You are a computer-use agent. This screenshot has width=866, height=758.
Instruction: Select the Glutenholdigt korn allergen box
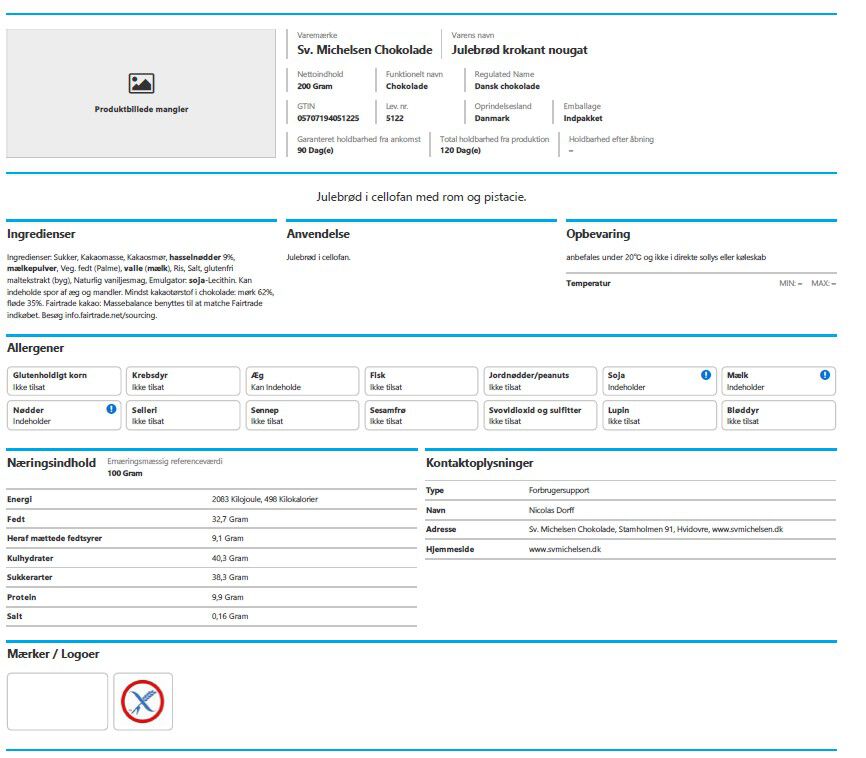(x=64, y=381)
